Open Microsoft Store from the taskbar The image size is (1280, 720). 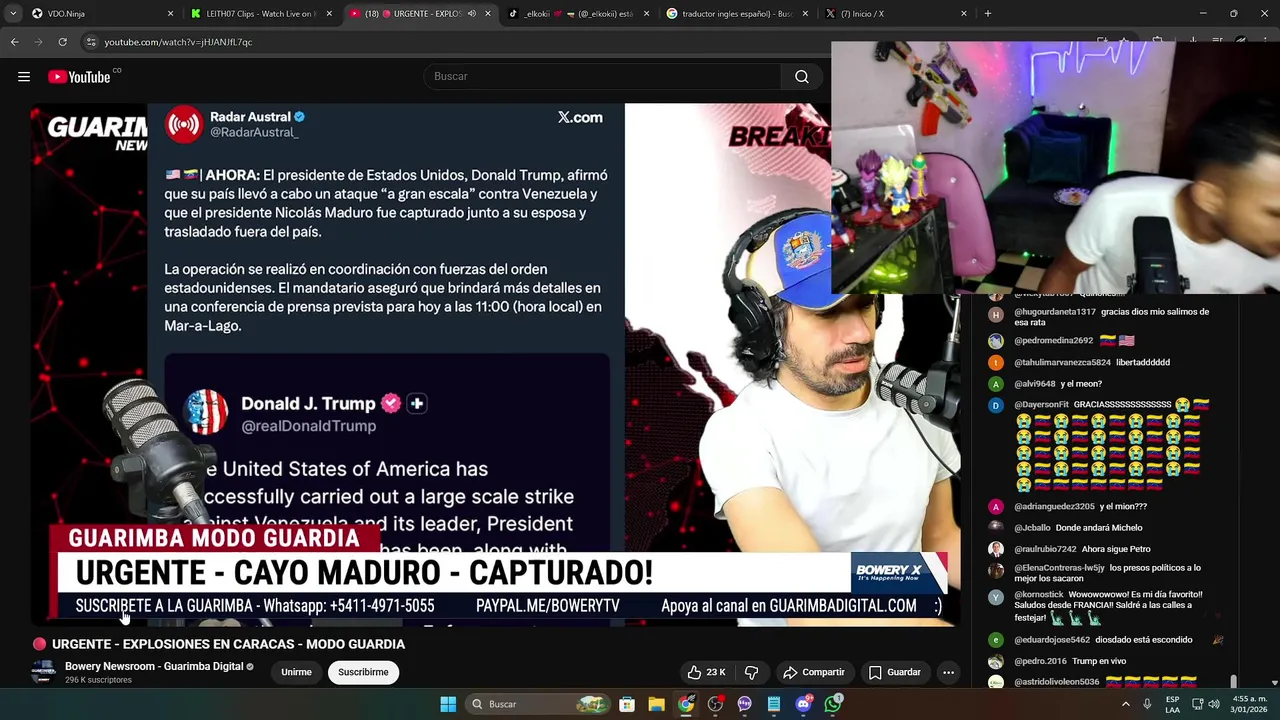627,704
